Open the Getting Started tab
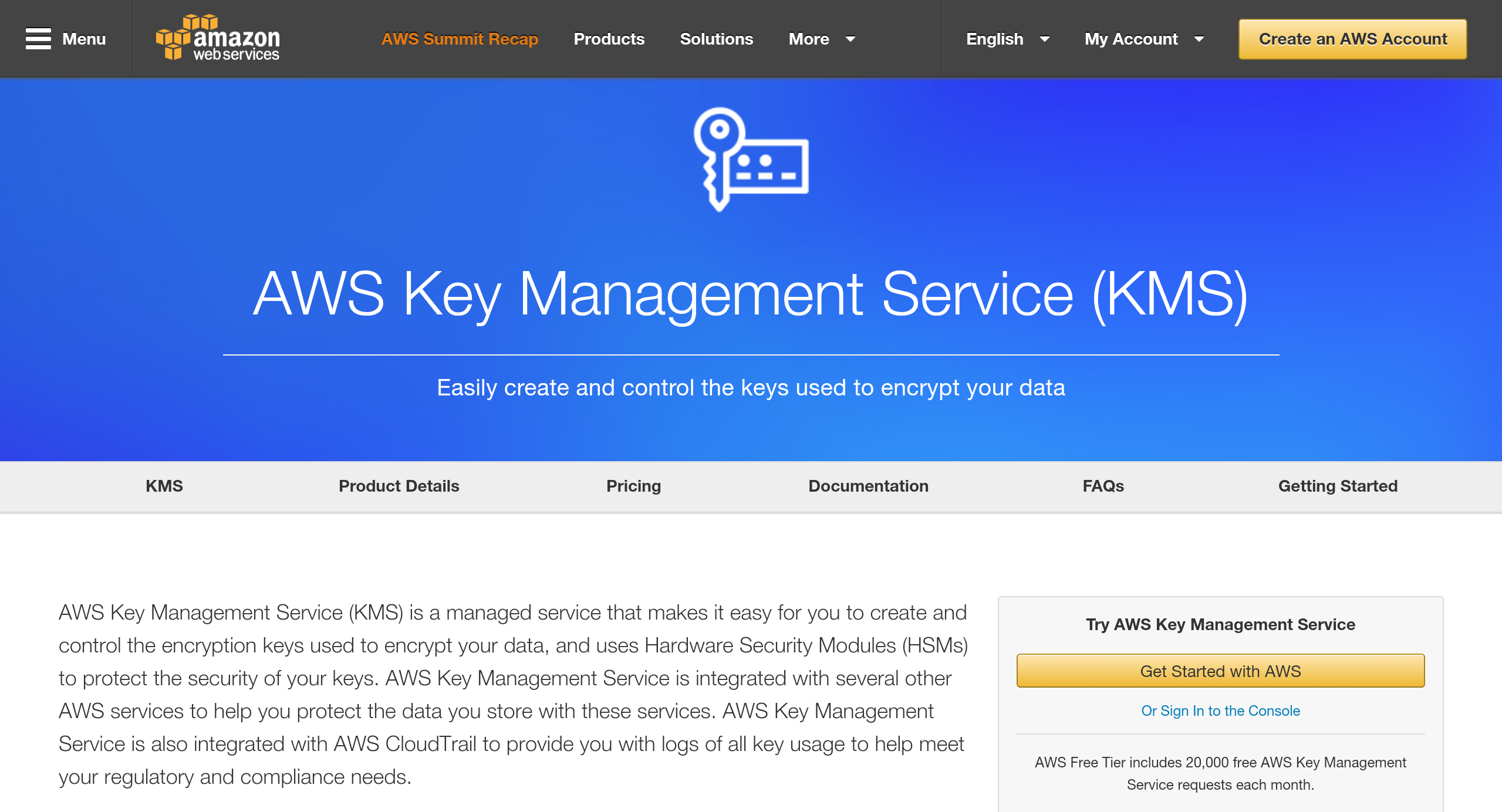This screenshot has width=1502, height=812. pos(1338,486)
